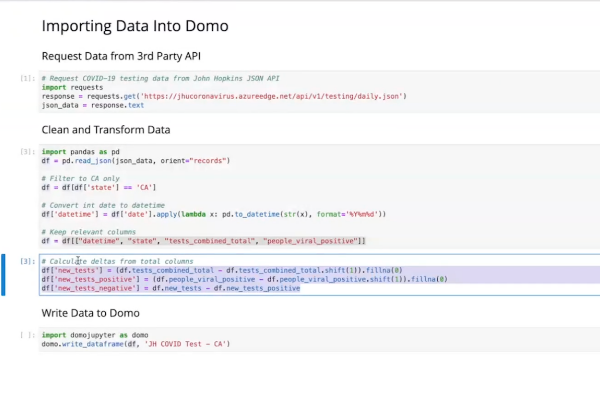Click the domo.write_dataframe code line
Screen dimensions: 600x400
(x=135, y=344)
